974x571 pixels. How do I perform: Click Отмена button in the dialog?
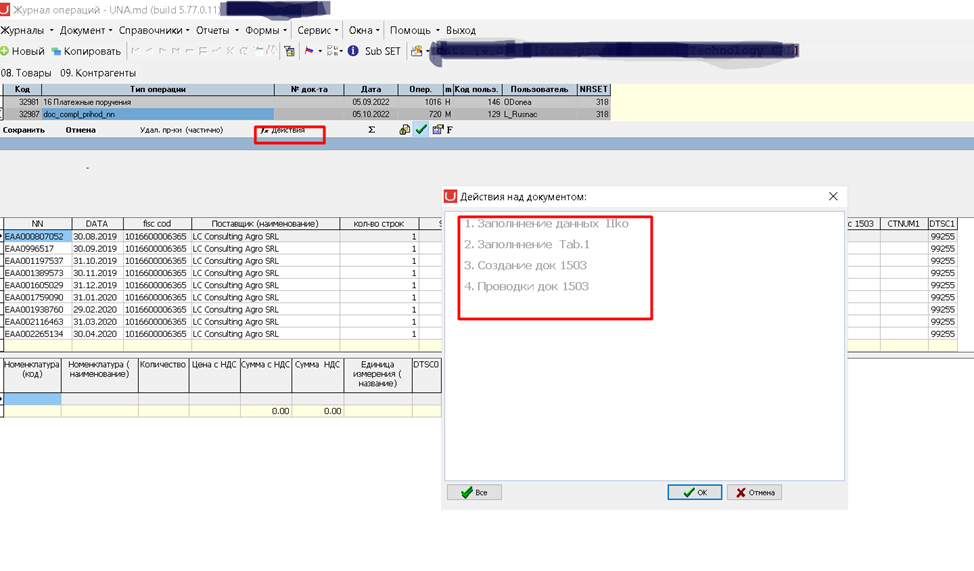point(754,493)
